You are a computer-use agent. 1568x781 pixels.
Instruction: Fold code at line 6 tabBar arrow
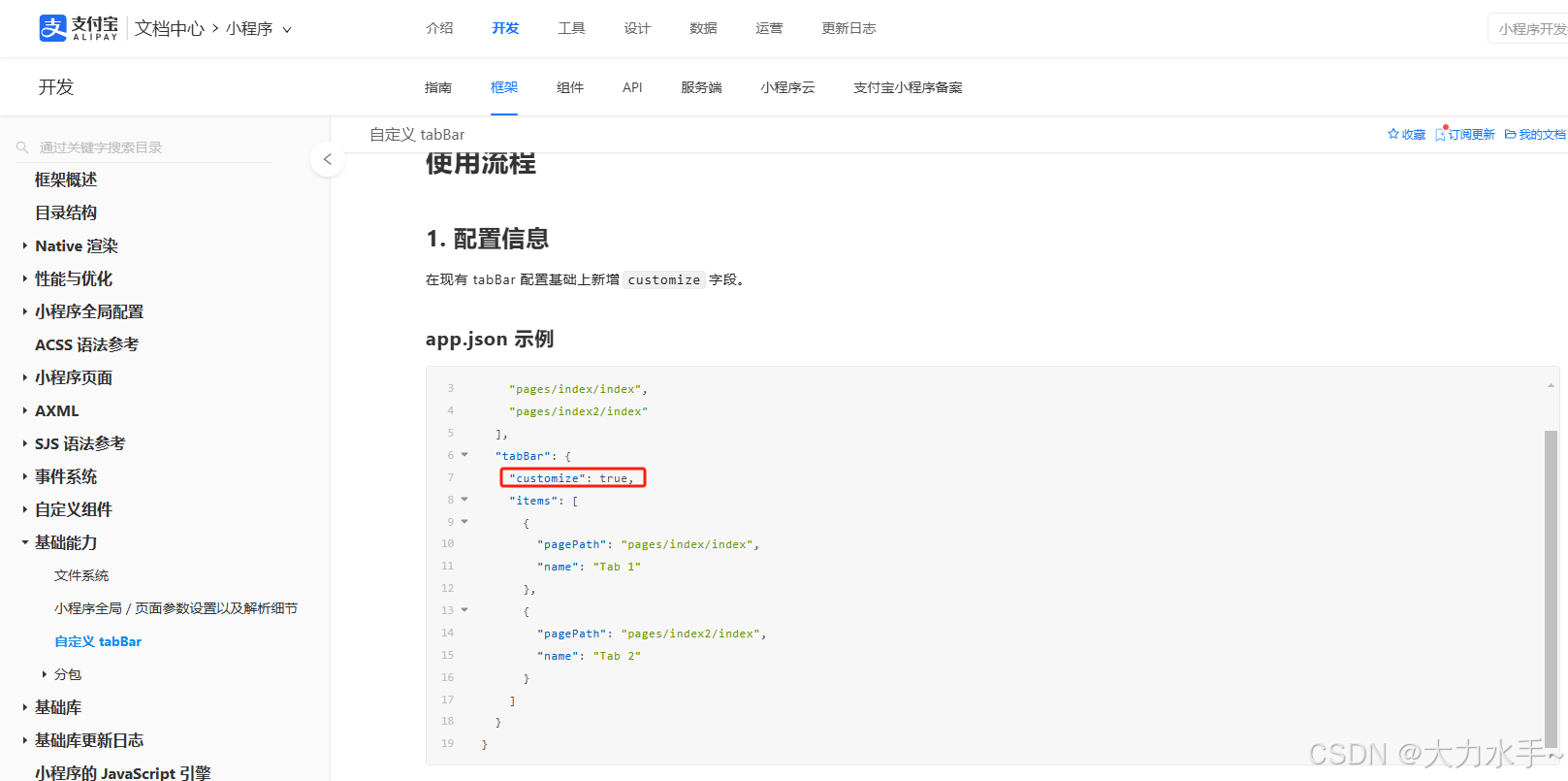(464, 455)
